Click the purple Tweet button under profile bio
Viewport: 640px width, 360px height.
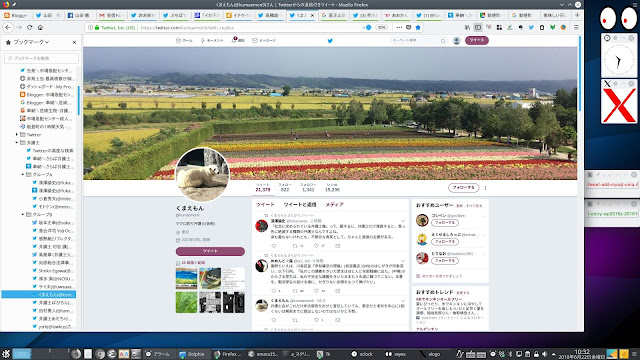point(210,251)
